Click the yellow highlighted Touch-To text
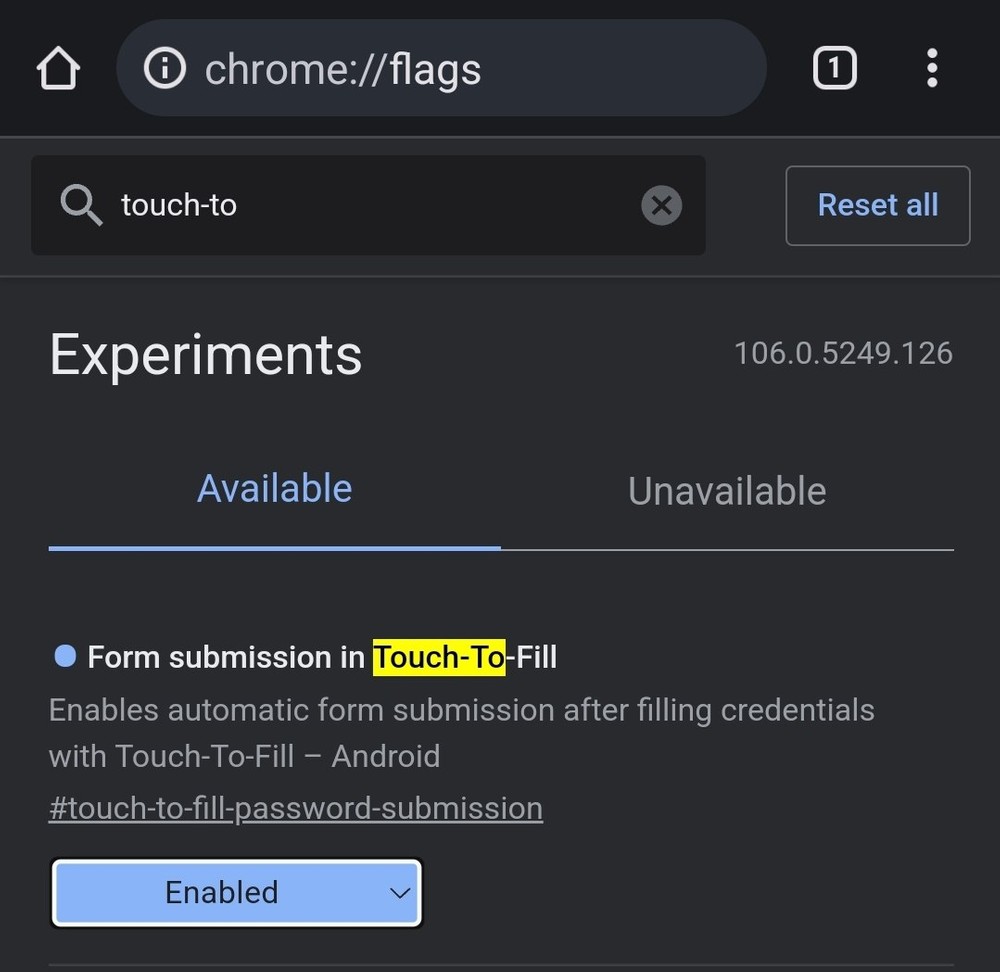Screen dimensions: 1000x972 click(x=438, y=657)
